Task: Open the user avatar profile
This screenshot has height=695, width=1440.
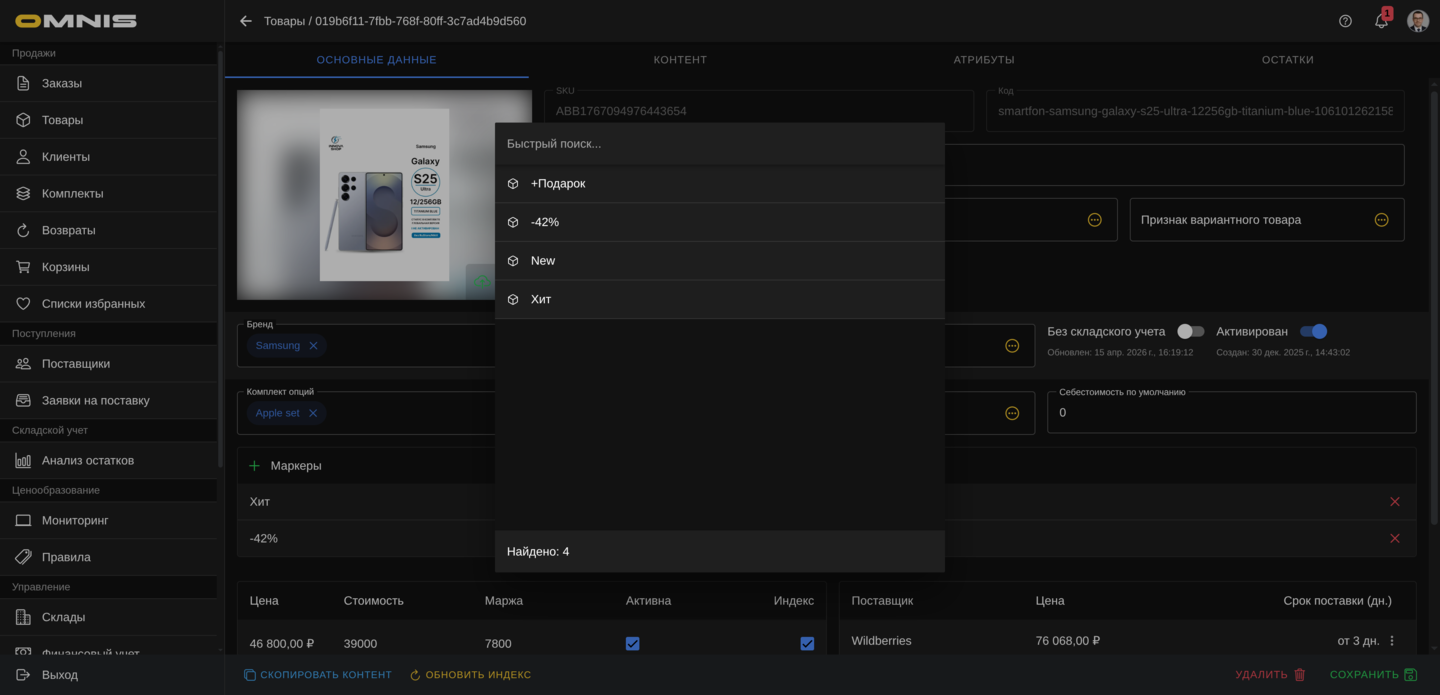Action: tap(1417, 21)
